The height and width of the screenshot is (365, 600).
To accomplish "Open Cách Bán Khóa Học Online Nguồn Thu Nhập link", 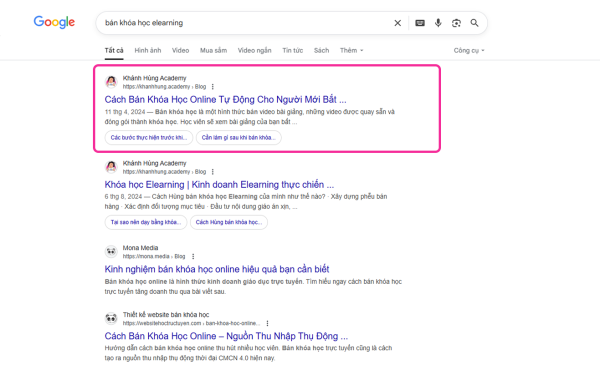I will click(x=226, y=336).
